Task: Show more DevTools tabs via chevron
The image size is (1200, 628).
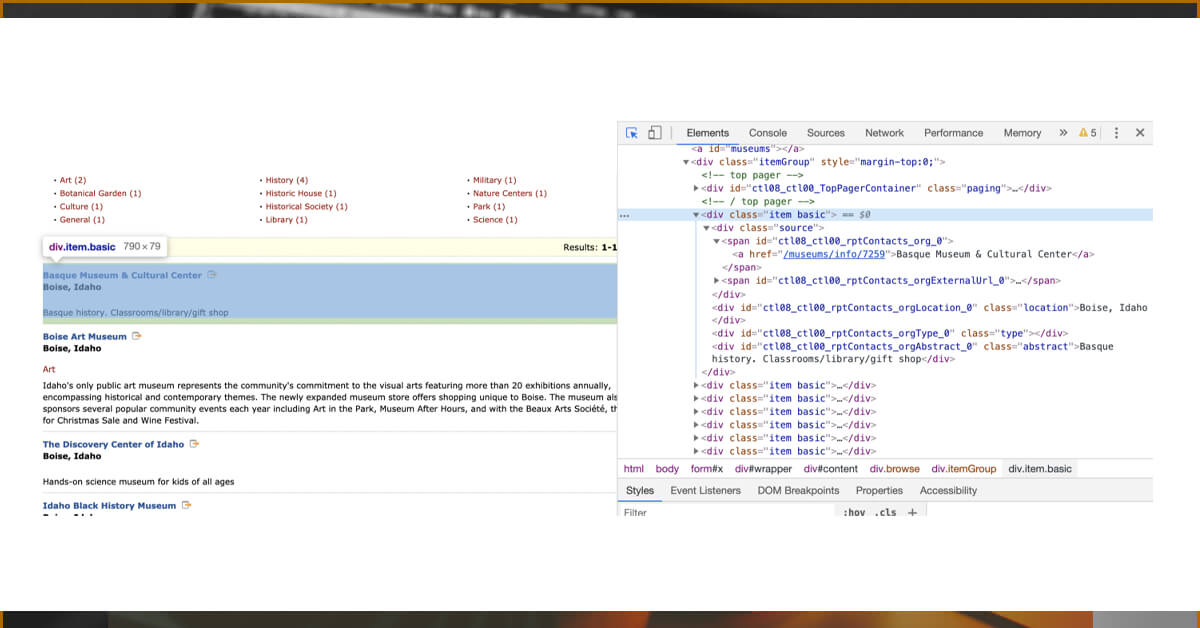Action: pyautogui.click(x=1063, y=133)
